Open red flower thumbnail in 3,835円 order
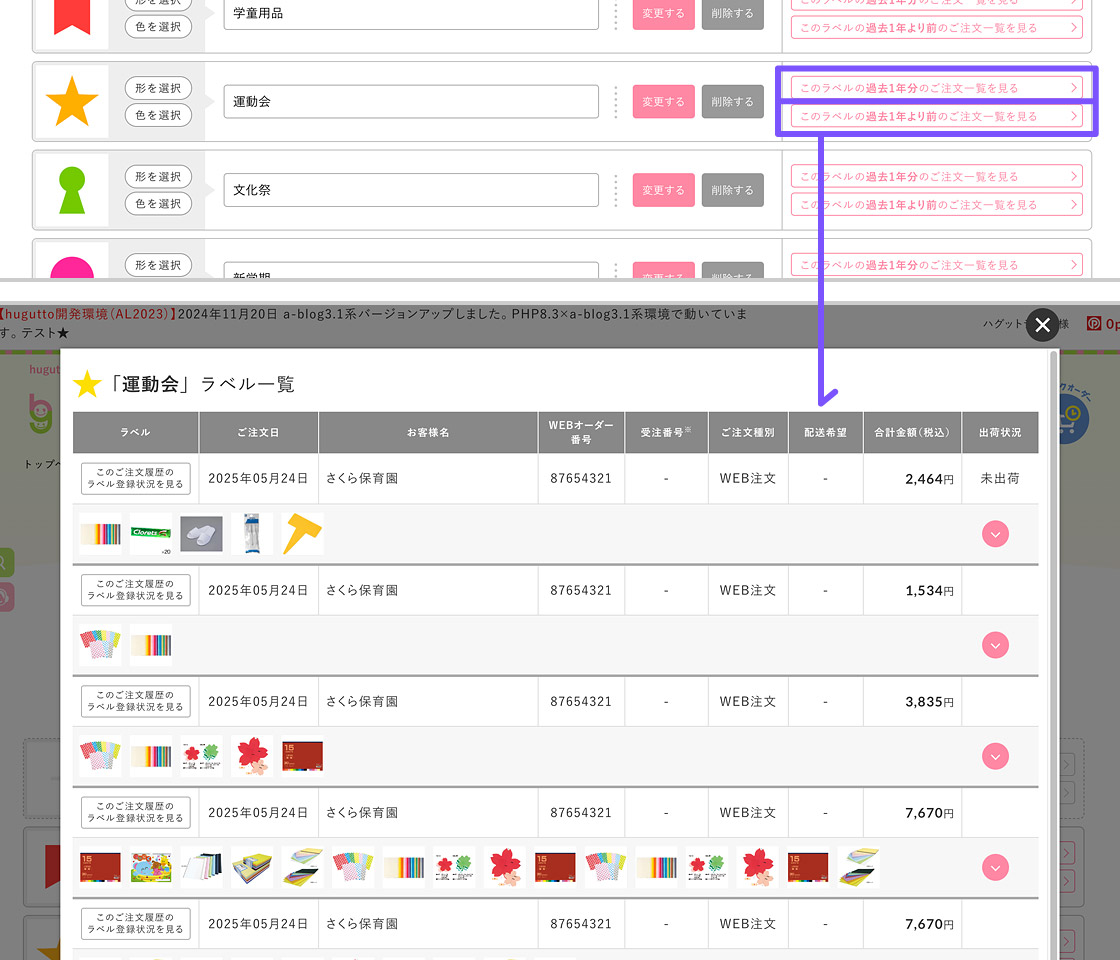1120x960 pixels. [x=252, y=757]
